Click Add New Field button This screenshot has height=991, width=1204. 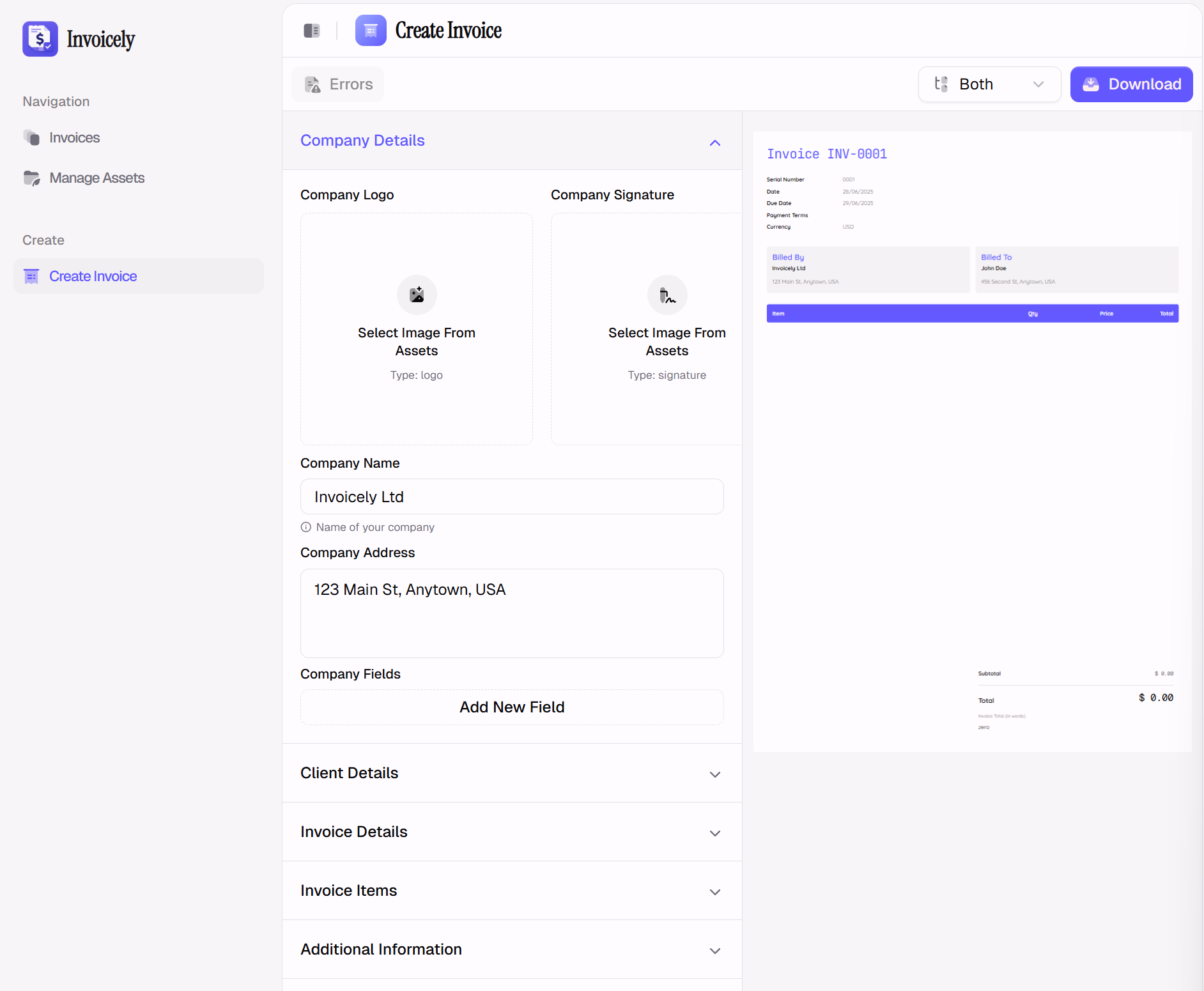click(512, 707)
